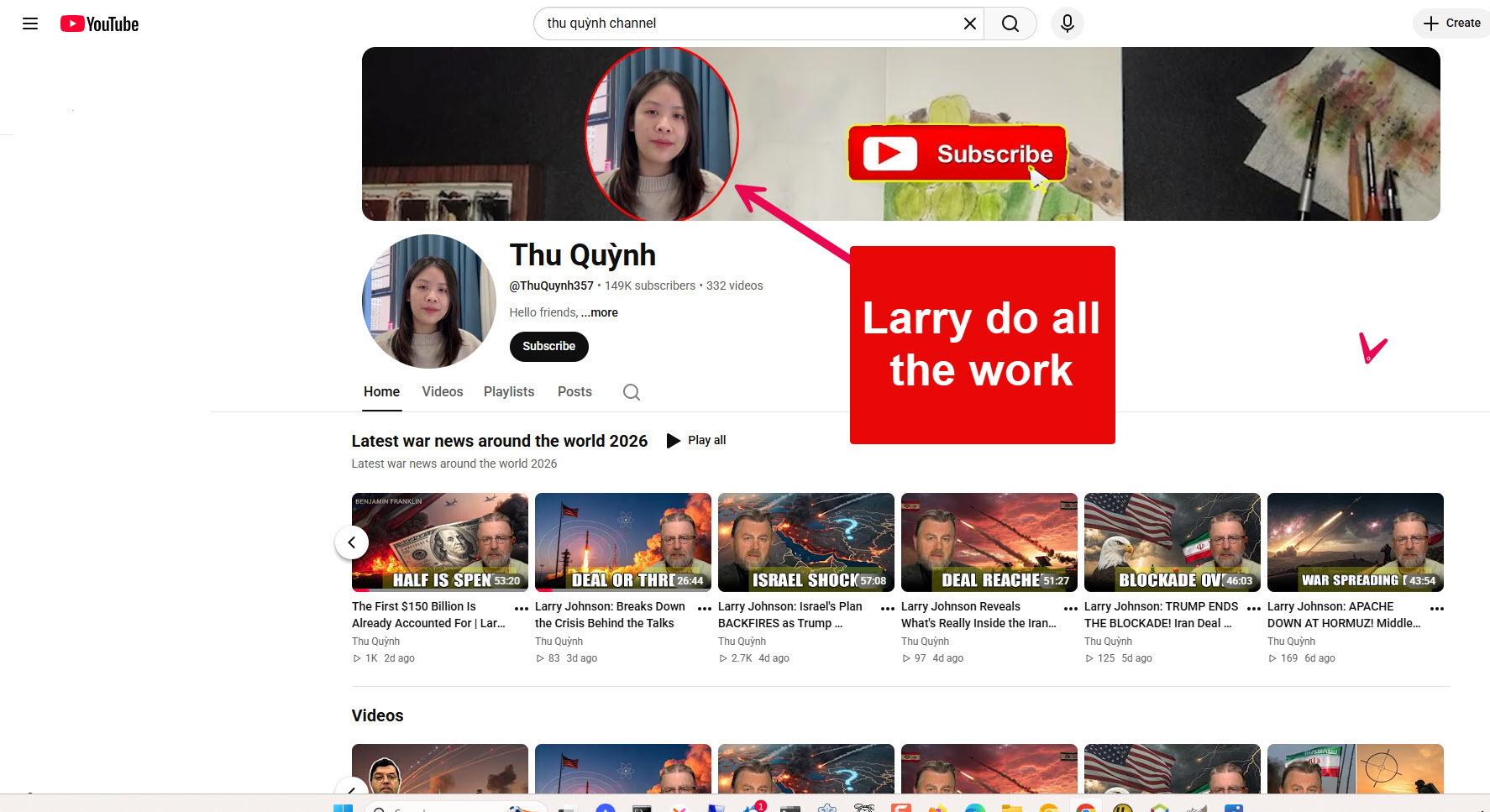Open options for 'TRUMP ENDS THE BLOCKADE' video
Image resolution: width=1490 pixels, height=812 pixels.
pyautogui.click(x=1254, y=608)
